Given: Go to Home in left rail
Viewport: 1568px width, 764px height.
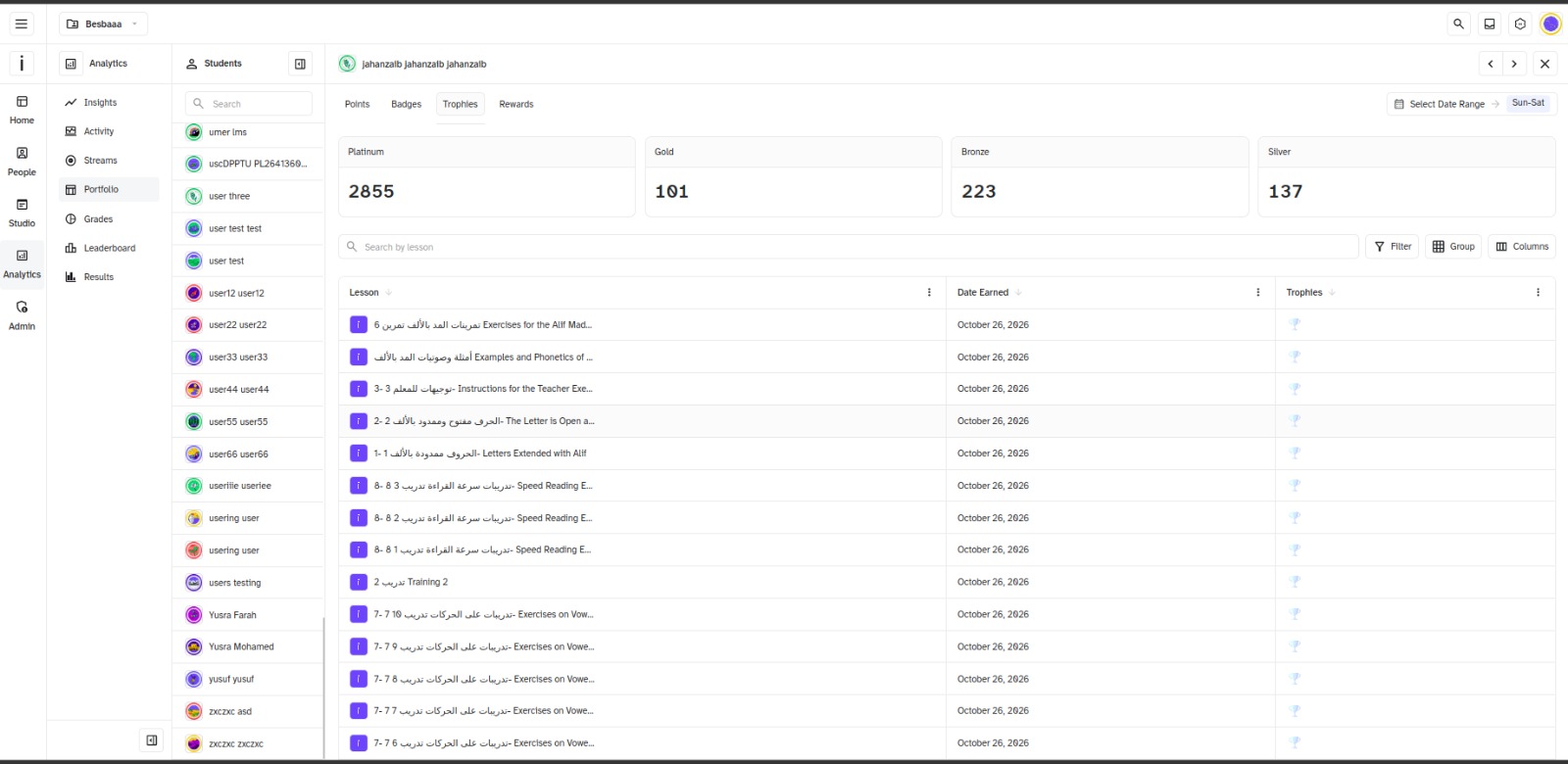Looking at the screenshot, I should click(x=22, y=111).
